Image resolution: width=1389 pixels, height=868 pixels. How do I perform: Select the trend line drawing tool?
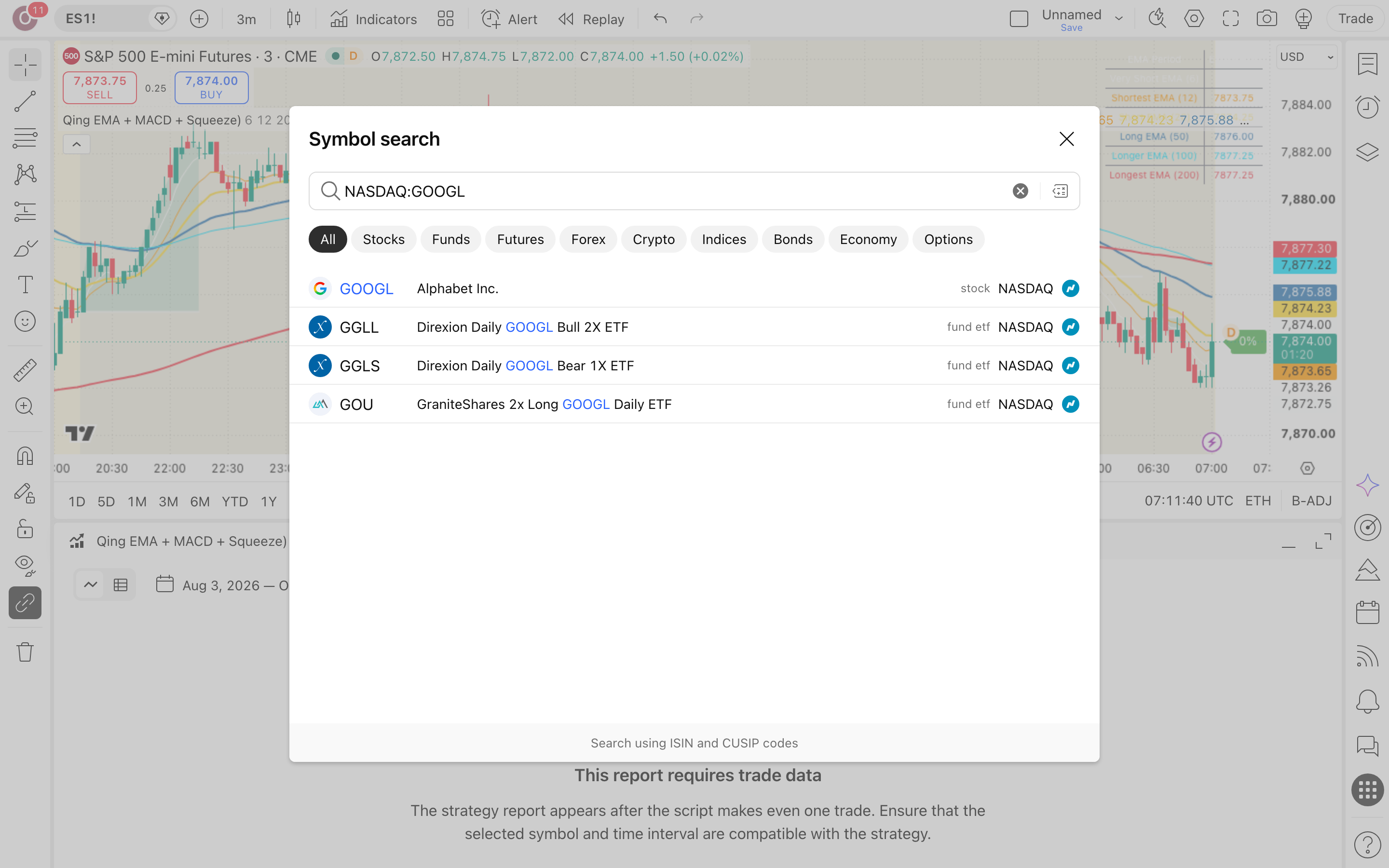pos(25,101)
